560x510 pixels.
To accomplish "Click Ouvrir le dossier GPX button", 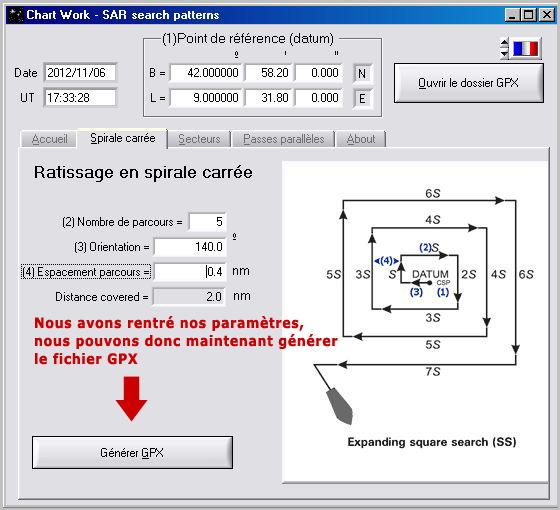I will 469,83.
